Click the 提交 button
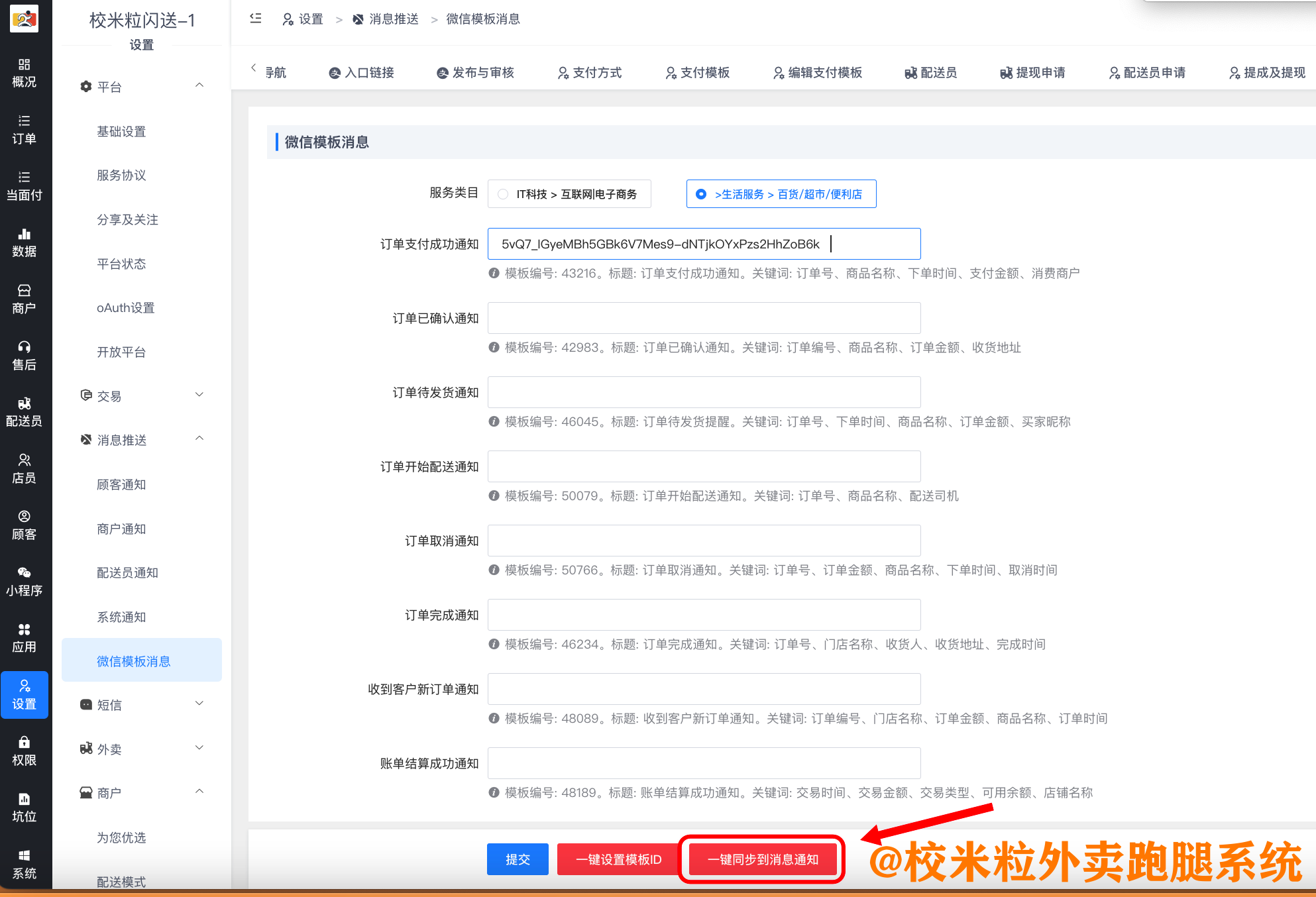Viewport: 1316px width, 897px height. (518, 859)
